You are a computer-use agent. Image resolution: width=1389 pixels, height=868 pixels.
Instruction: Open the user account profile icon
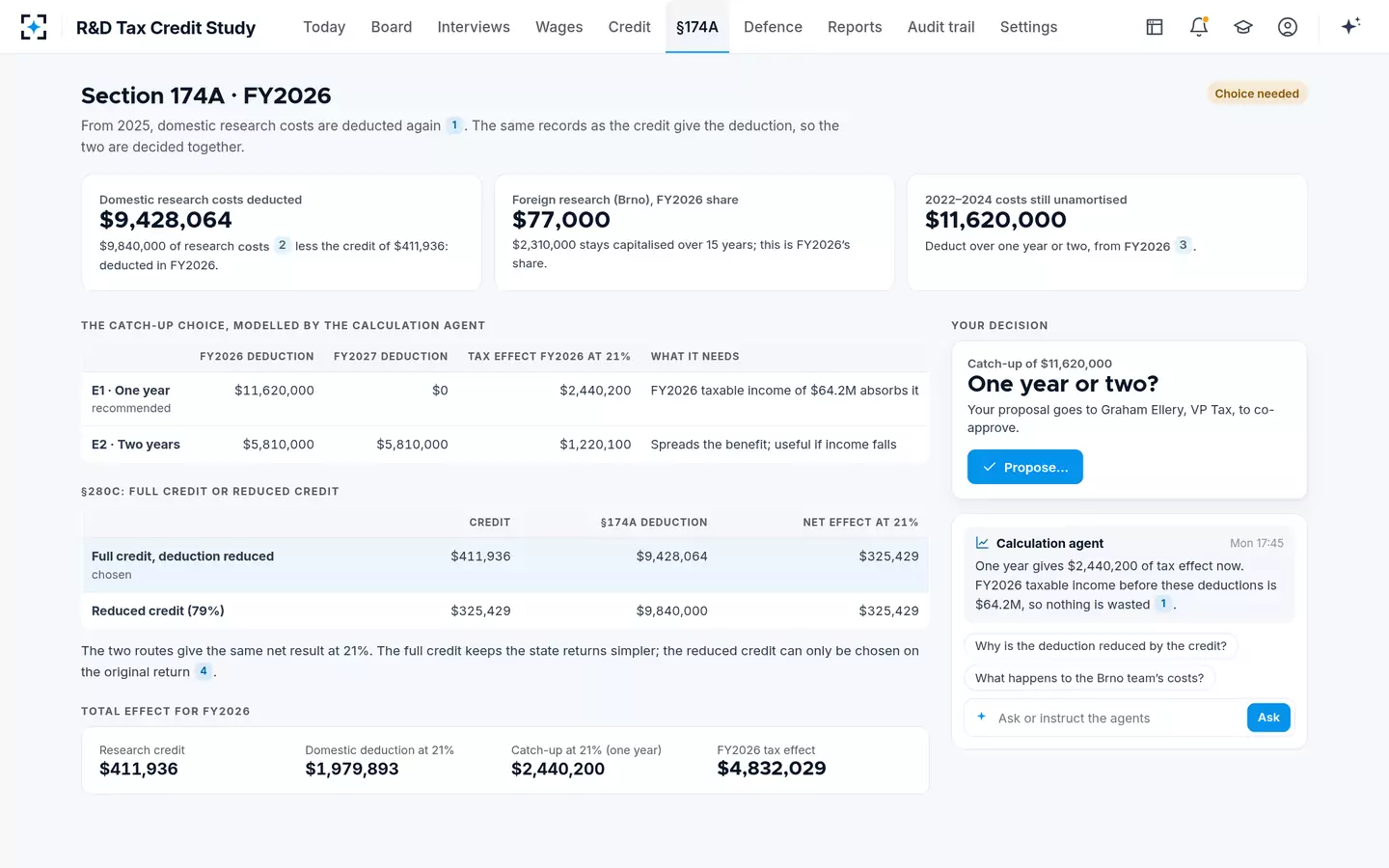[1288, 27]
